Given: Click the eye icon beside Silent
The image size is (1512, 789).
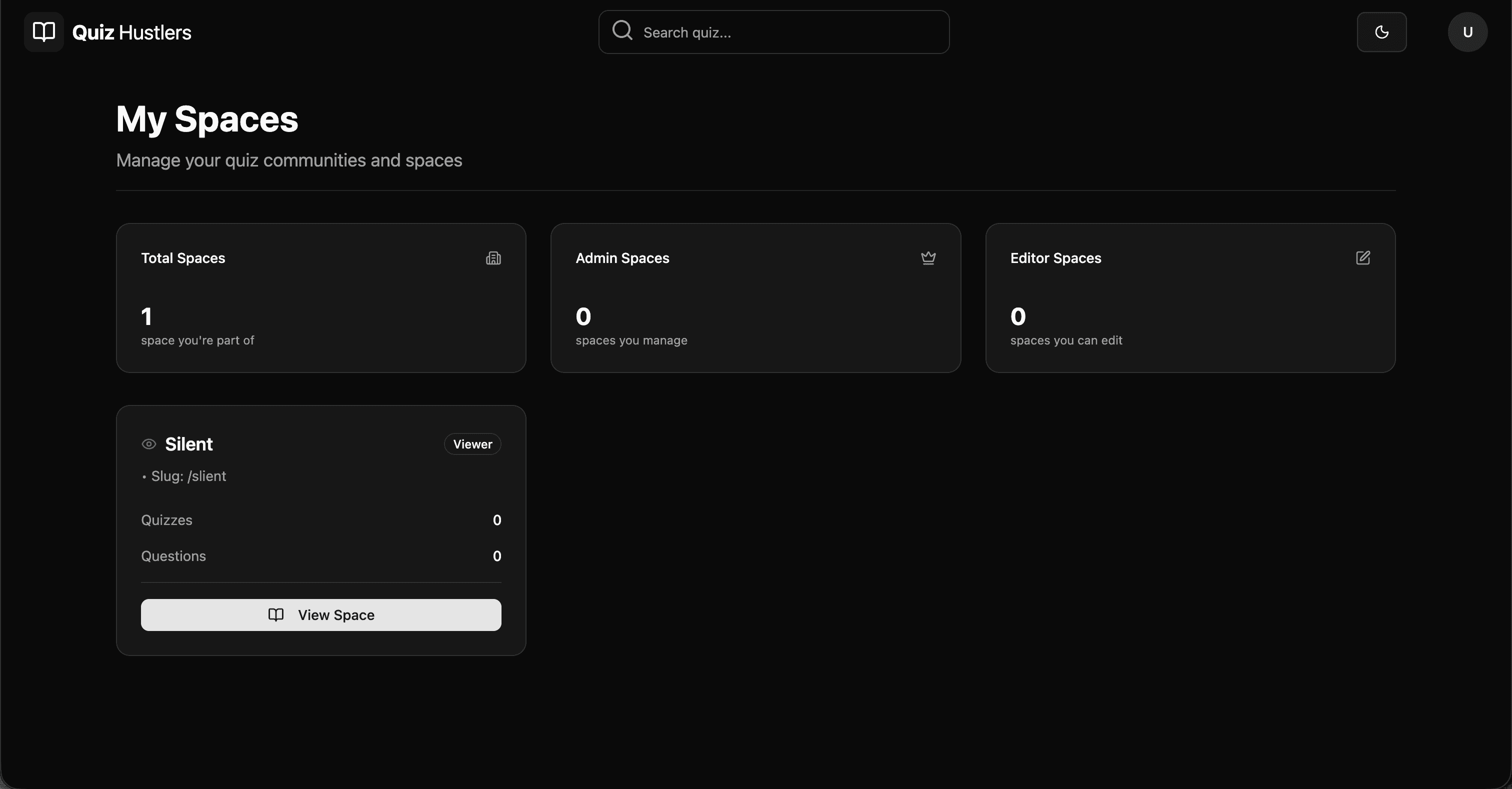Looking at the screenshot, I should (149, 444).
